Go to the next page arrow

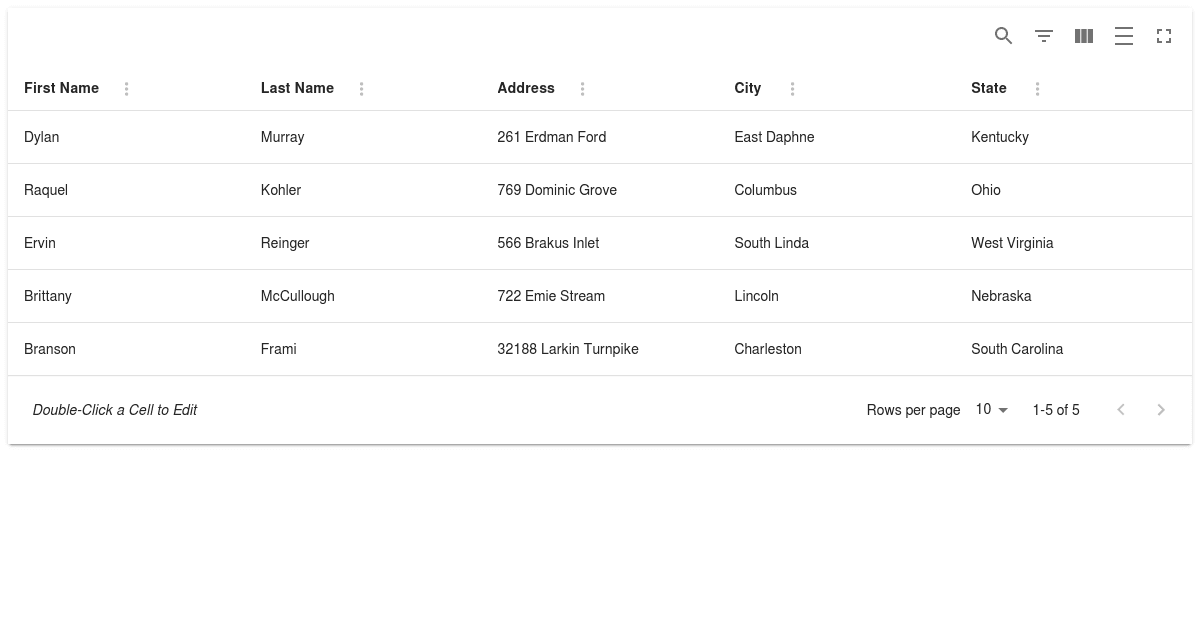(1161, 410)
